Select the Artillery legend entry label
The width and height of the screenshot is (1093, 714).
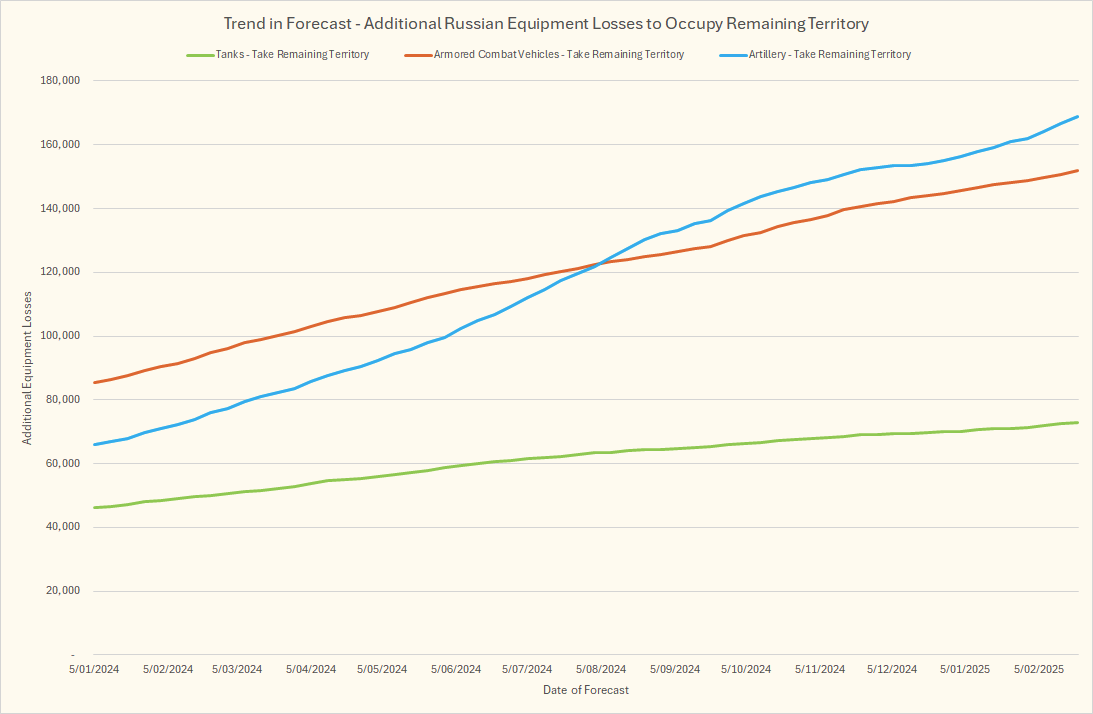point(829,55)
